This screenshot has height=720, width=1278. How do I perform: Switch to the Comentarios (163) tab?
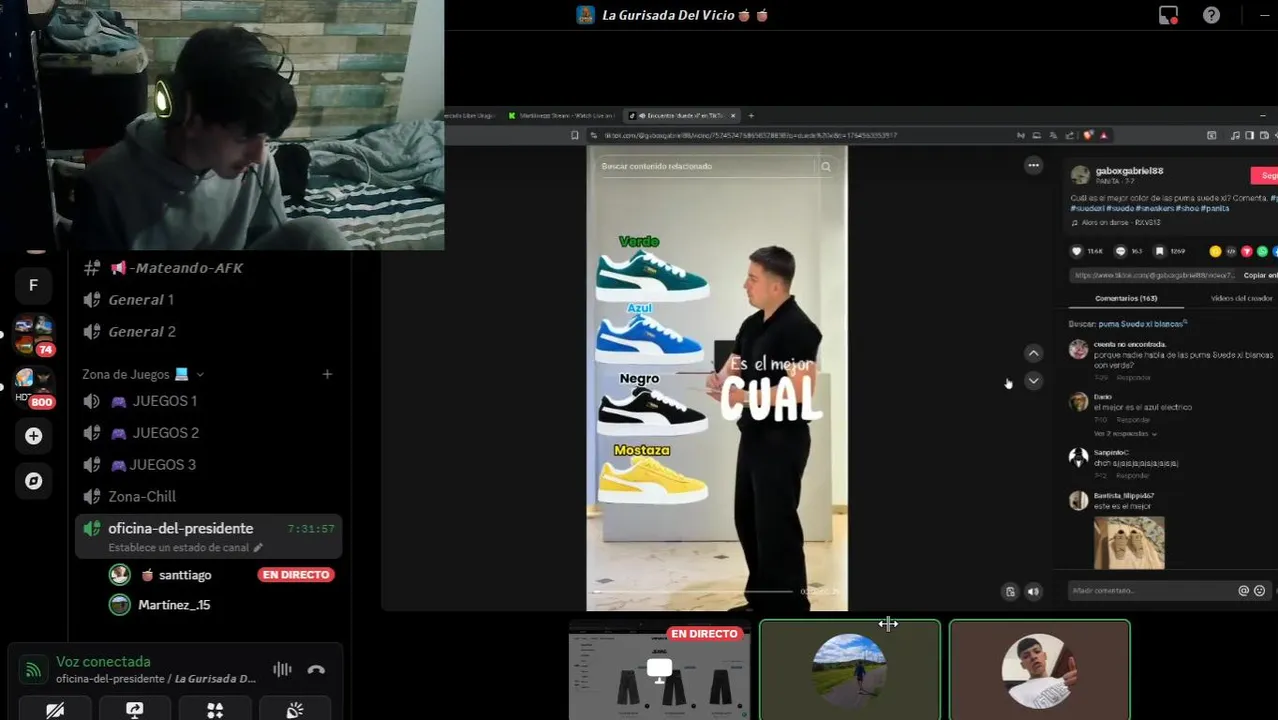[1126, 298]
